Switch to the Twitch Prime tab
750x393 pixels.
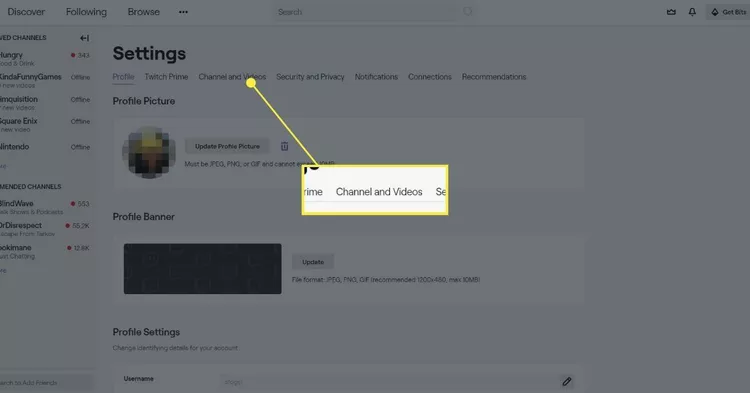tap(166, 77)
